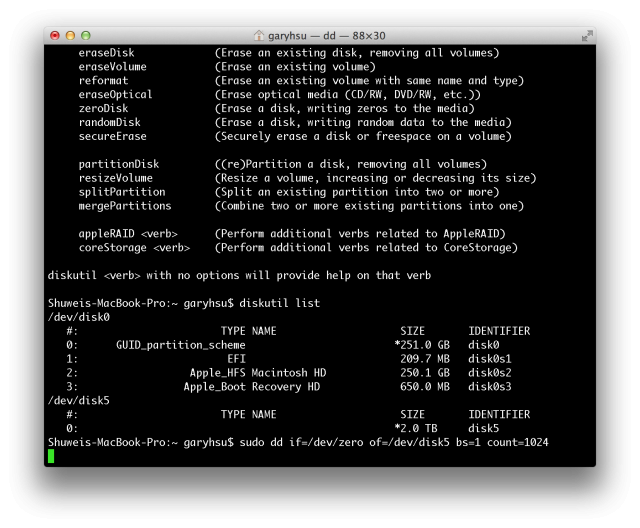640x528 pixels.
Task: Click the window title 'garyhsu — dd — 88×30'
Action: 327,36
